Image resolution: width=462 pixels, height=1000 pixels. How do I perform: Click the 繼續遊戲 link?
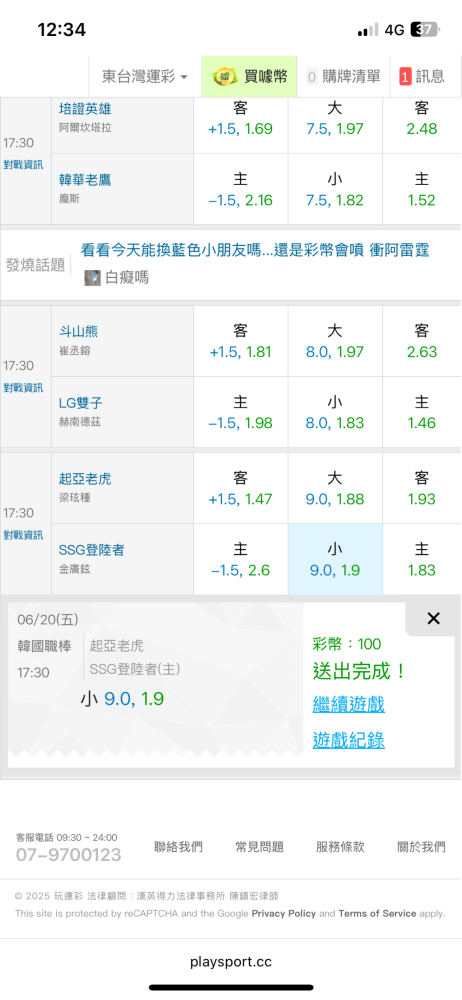pos(348,705)
